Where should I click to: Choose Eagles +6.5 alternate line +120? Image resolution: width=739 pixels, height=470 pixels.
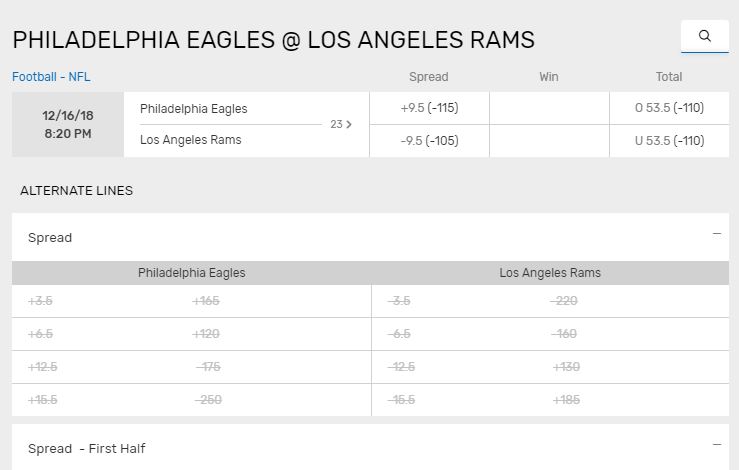click(x=191, y=334)
